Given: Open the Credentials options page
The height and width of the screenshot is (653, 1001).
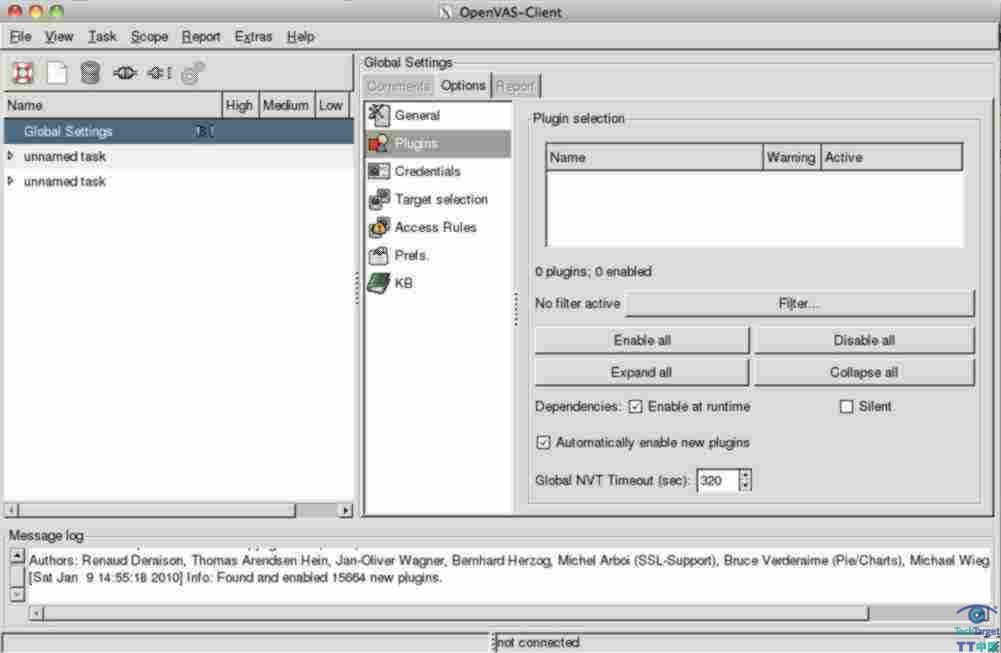Looking at the screenshot, I should coord(438,171).
